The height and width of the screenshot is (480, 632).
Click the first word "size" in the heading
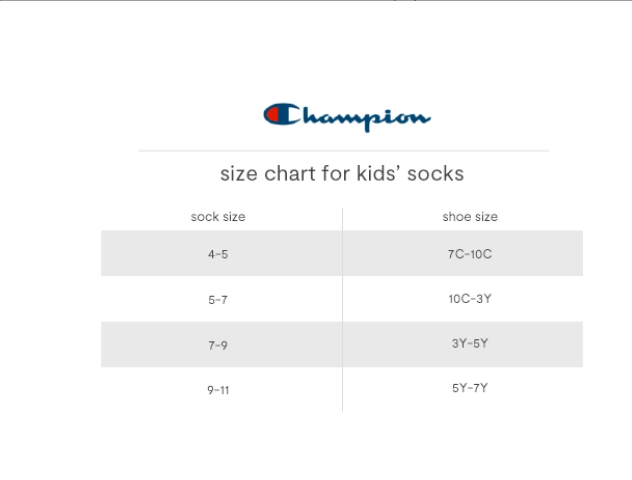click(238, 174)
